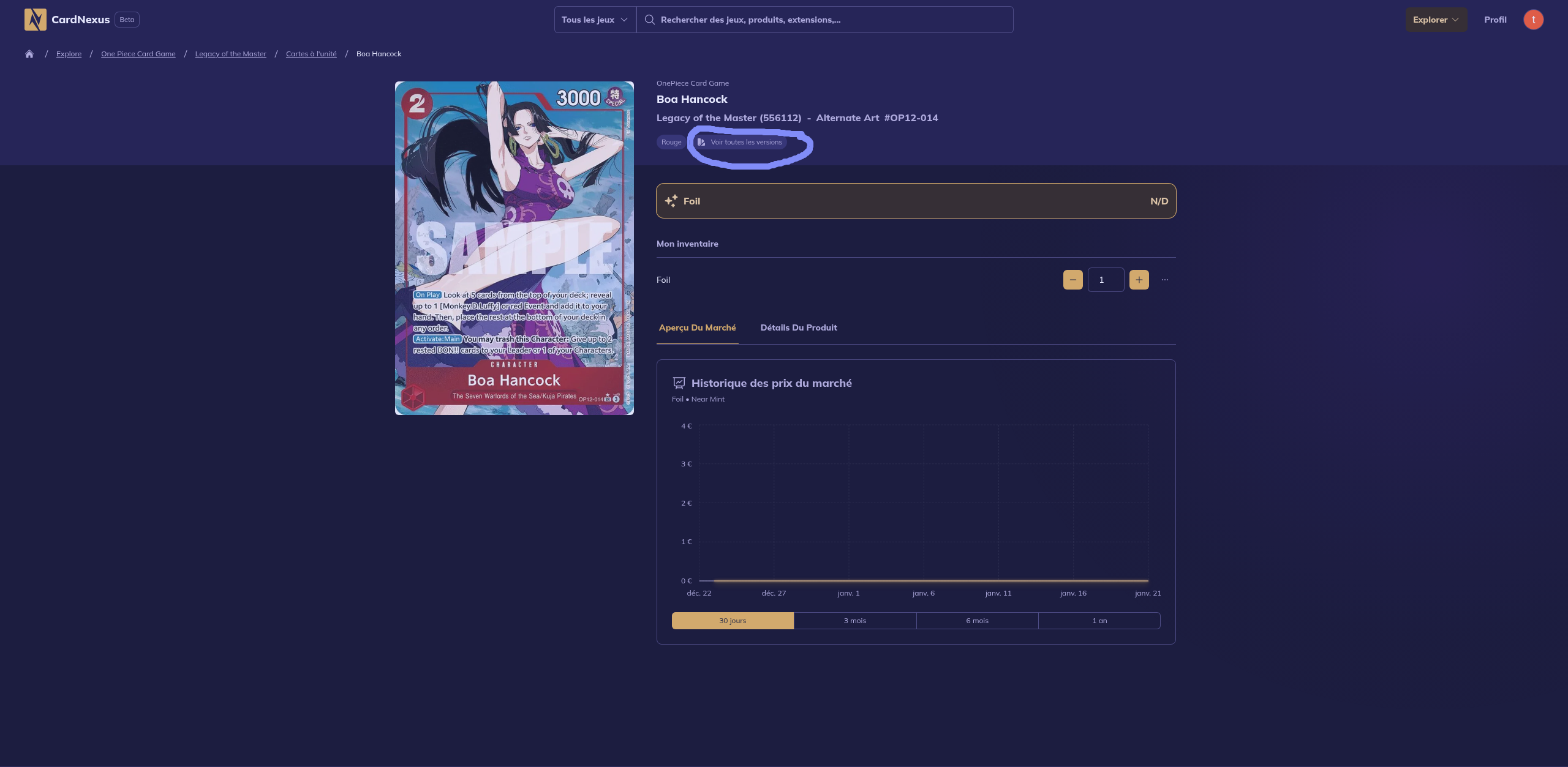
Task: Switch chart range to 3 mois
Action: (854, 621)
